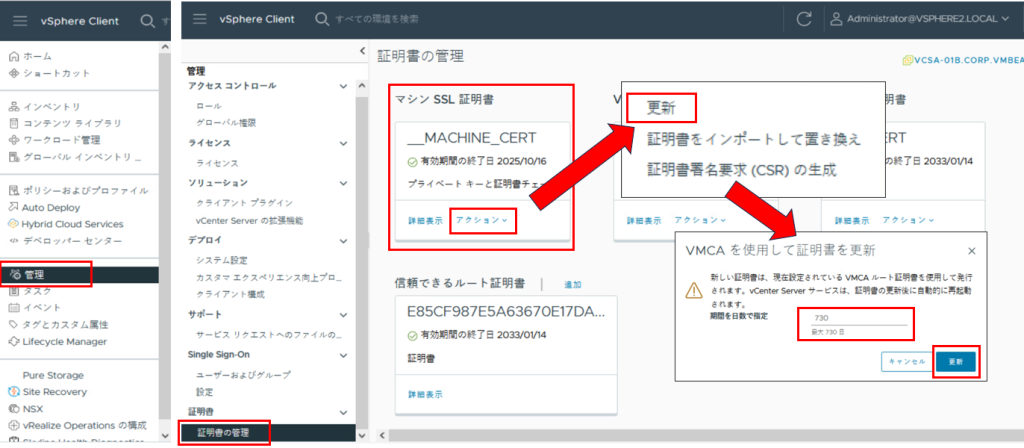Open グローバル権限 in the admin sidebar
This screenshot has height=448, width=1024.
click(x=225, y=122)
